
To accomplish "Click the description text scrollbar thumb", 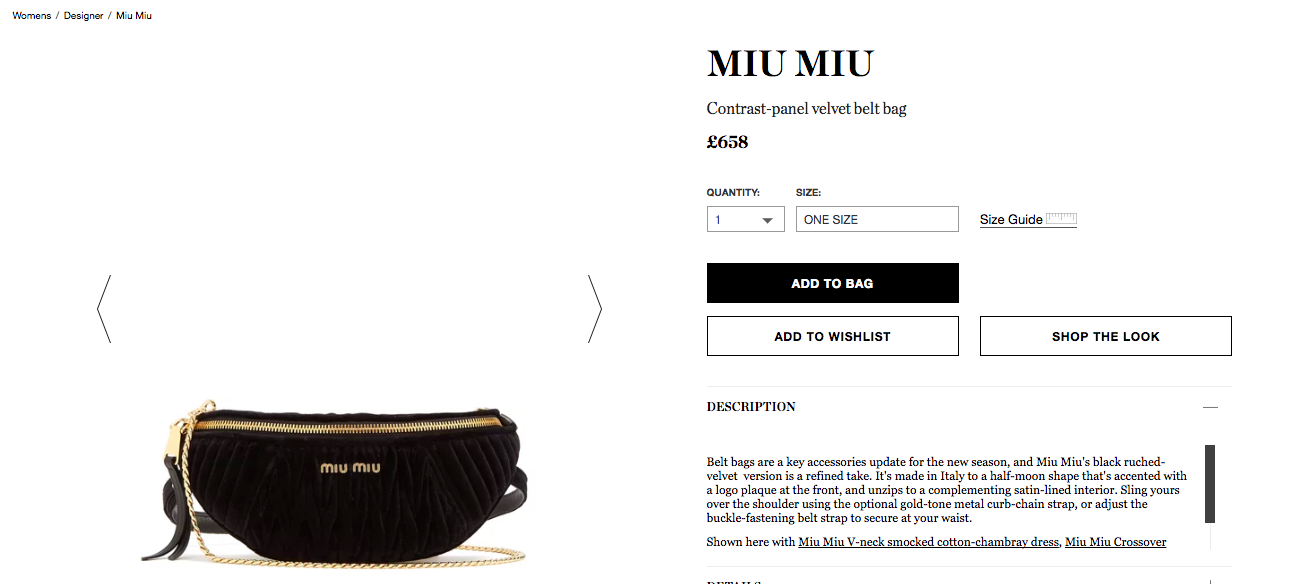I will 1210,484.
